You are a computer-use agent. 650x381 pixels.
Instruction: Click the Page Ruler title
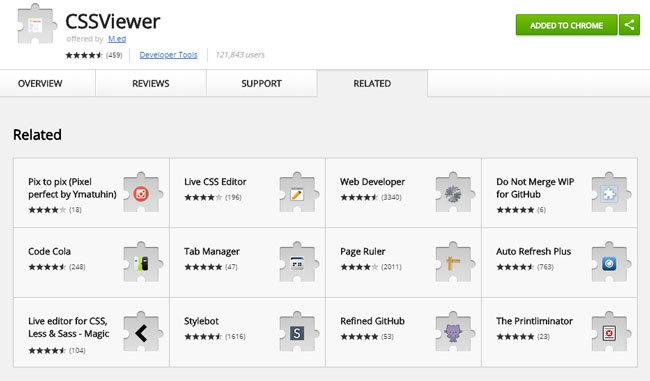point(363,251)
